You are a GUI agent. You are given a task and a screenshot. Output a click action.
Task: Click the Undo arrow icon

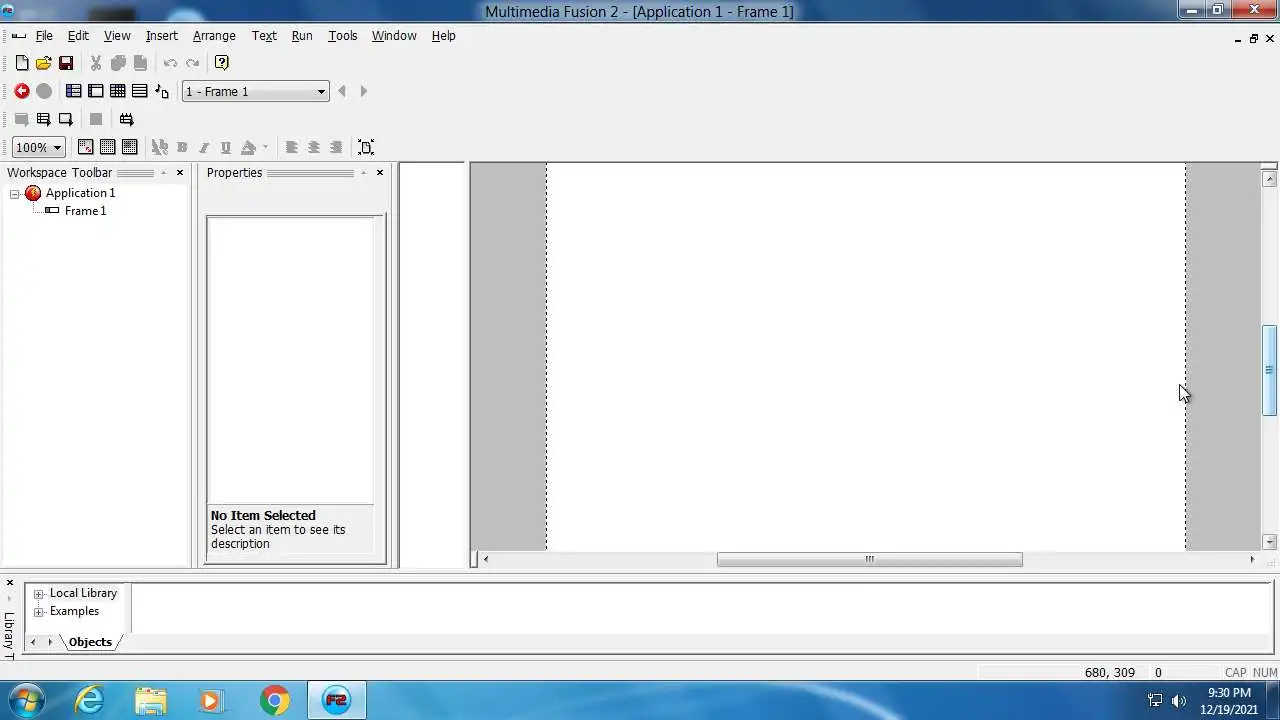170,63
